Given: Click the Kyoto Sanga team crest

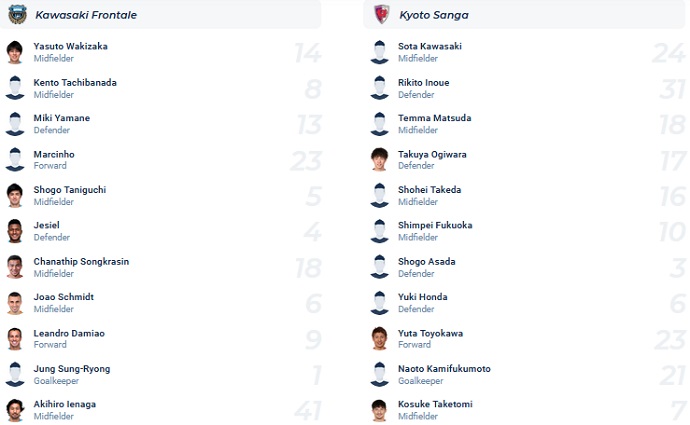Looking at the screenshot, I should pos(381,15).
